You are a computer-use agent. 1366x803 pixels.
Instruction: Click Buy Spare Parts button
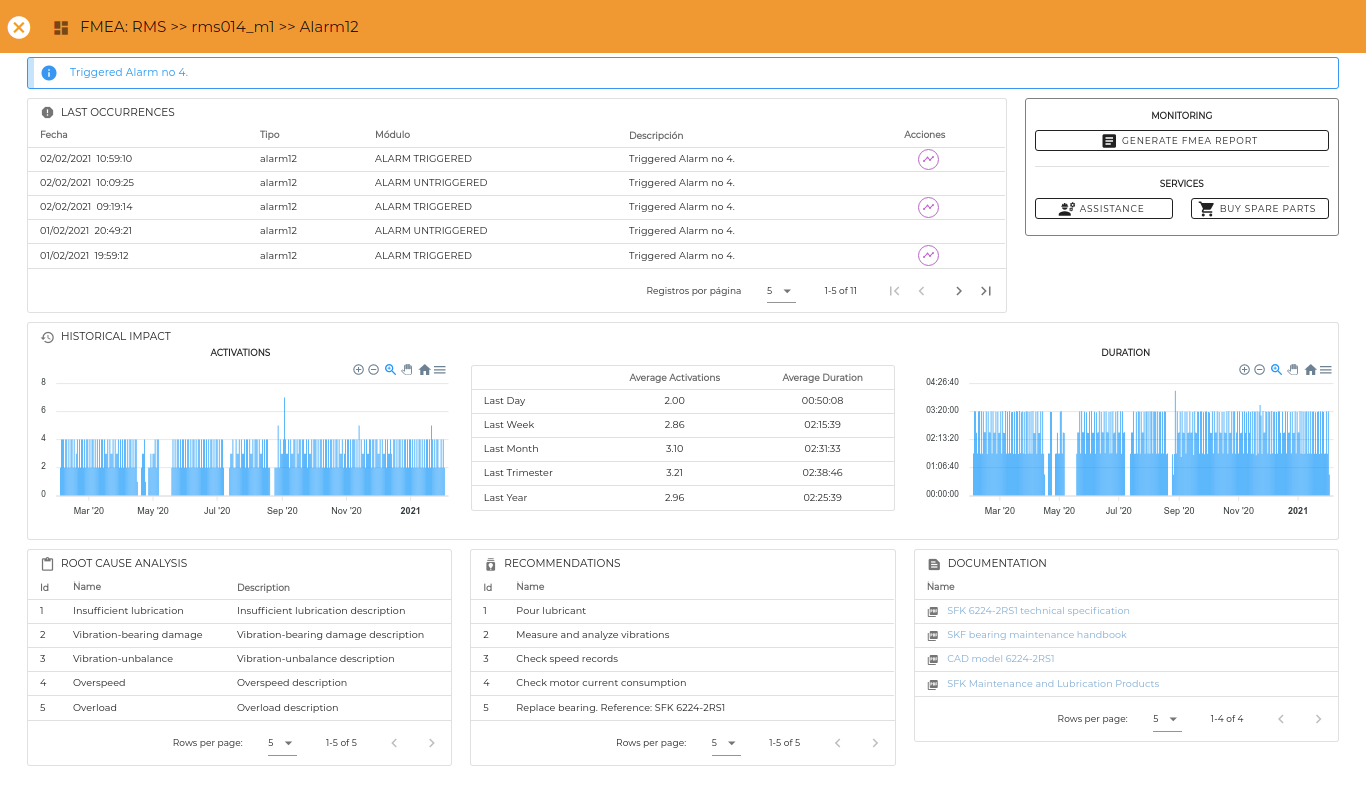pos(1260,208)
